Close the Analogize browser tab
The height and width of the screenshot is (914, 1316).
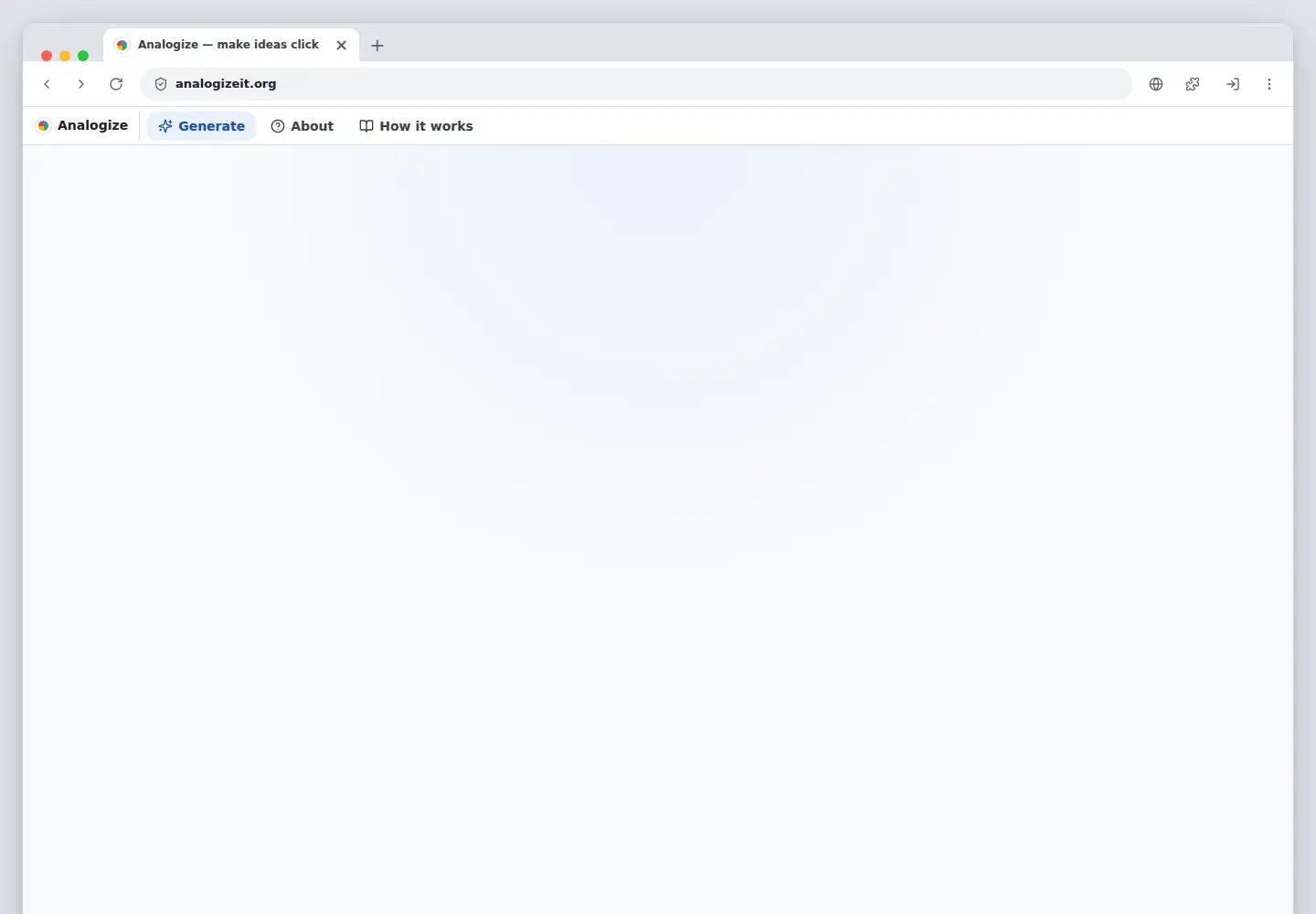pos(341,45)
